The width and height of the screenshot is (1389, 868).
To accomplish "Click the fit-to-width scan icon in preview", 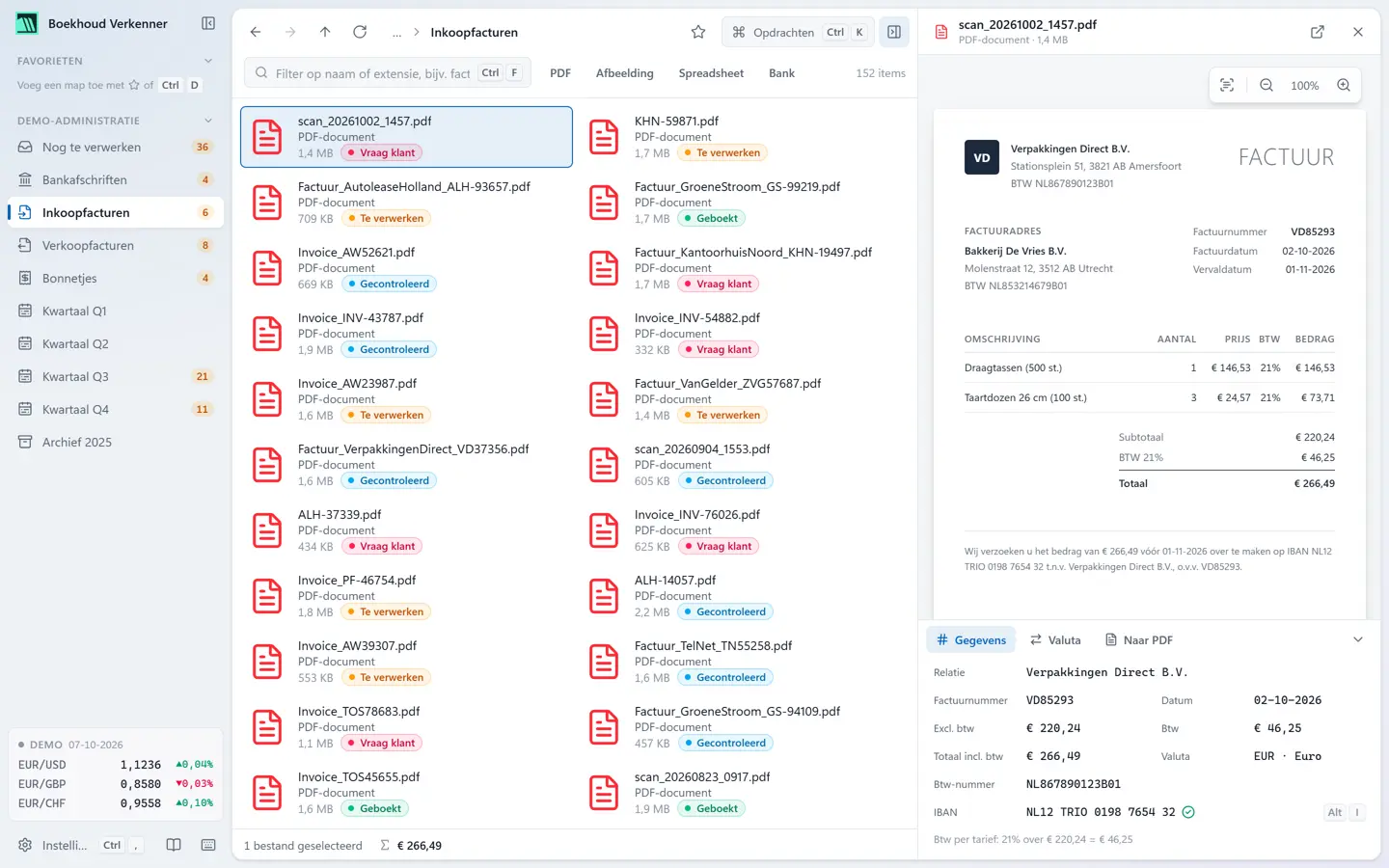I will pos(1227,85).
